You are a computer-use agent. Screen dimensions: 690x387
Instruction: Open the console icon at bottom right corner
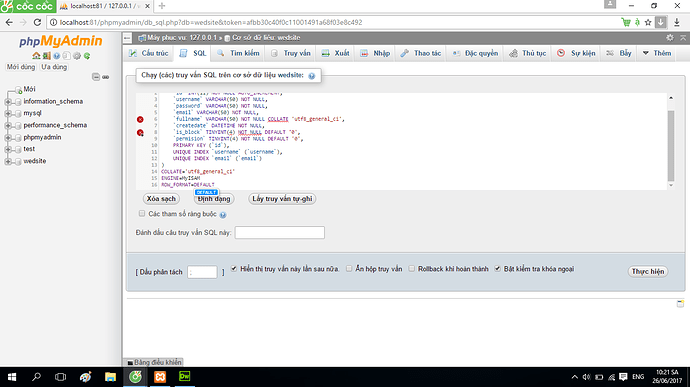pyautogui.click(x=680, y=303)
